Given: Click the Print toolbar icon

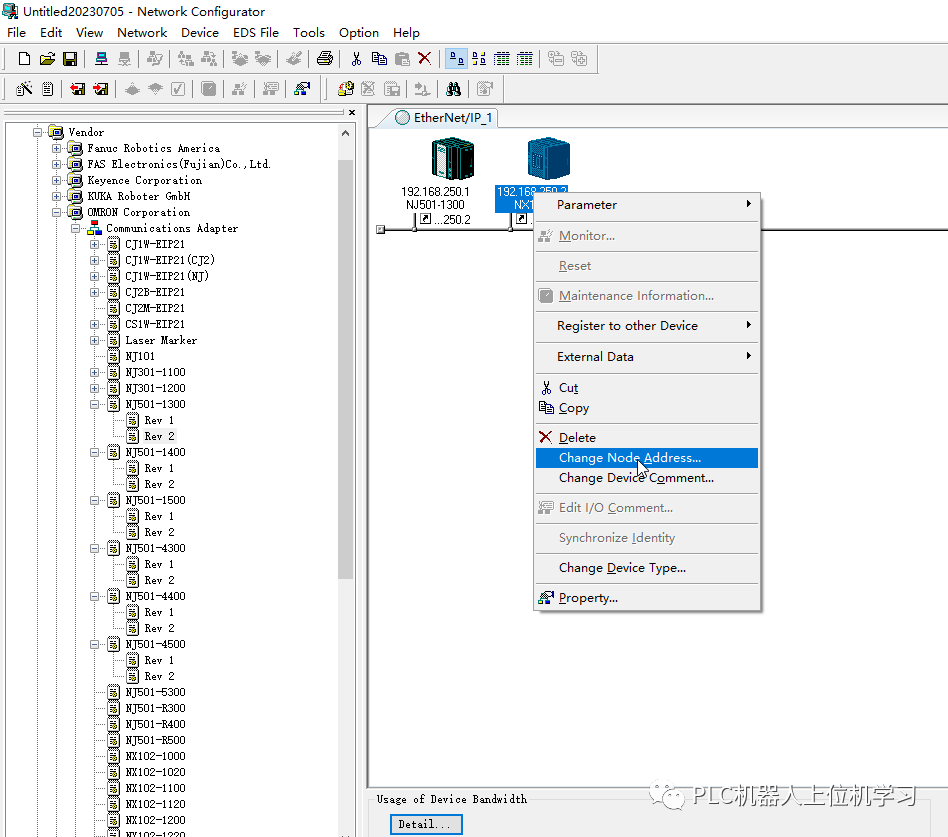Looking at the screenshot, I should click(x=324, y=59).
